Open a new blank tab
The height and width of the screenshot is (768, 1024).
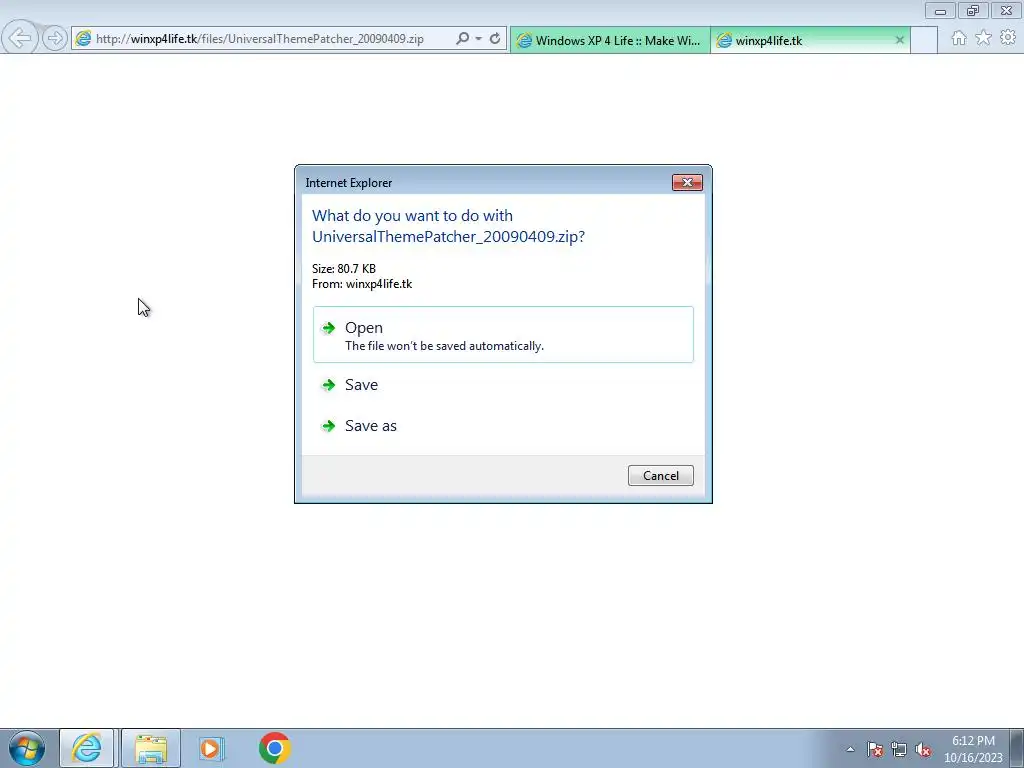point(923,40)
